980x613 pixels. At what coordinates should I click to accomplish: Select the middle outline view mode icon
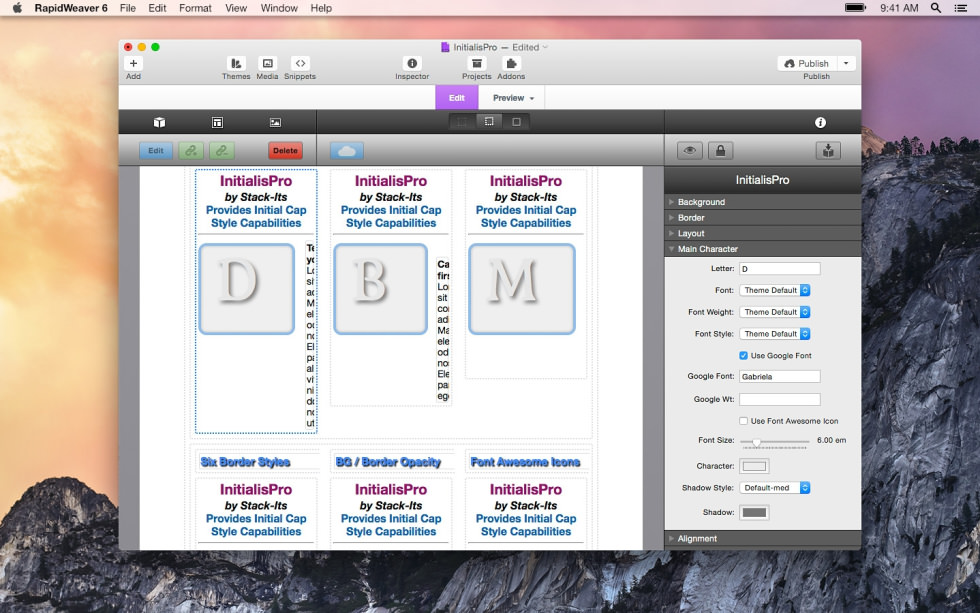pos(489,122)
